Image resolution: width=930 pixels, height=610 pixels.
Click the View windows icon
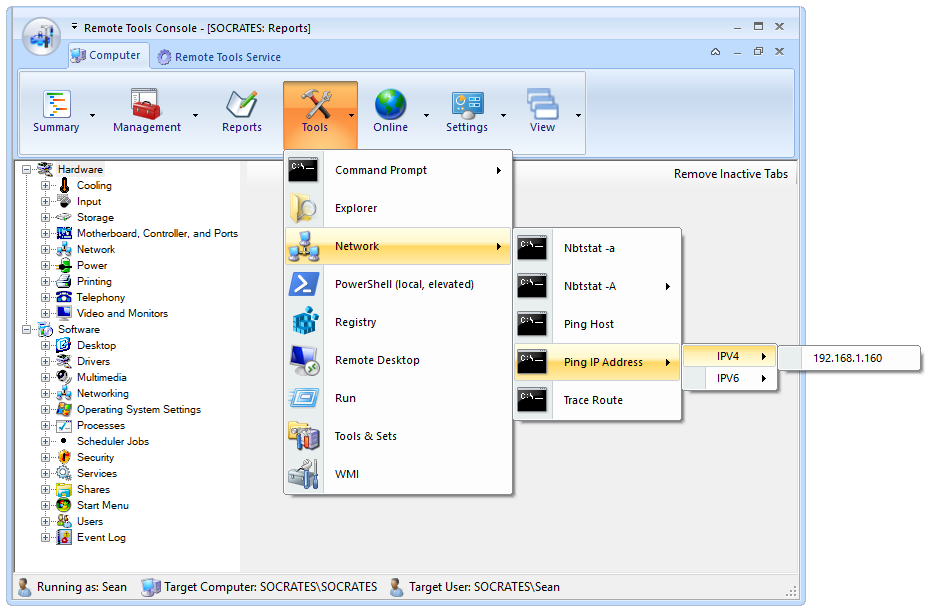543,104
